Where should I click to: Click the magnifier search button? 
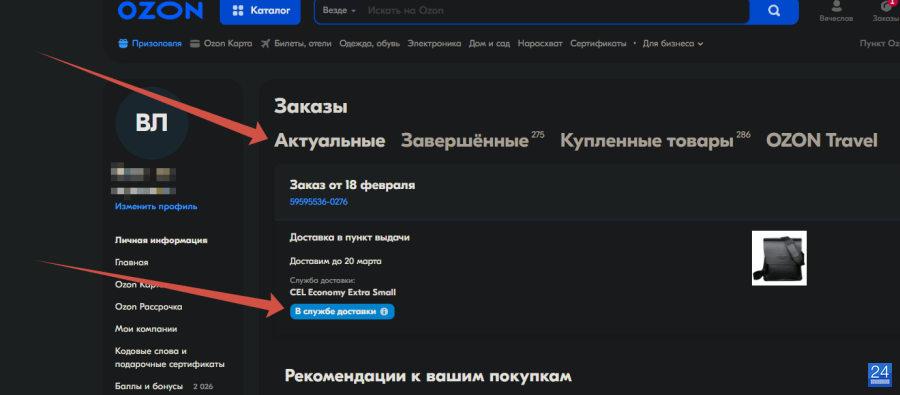[x=774, y=11]
